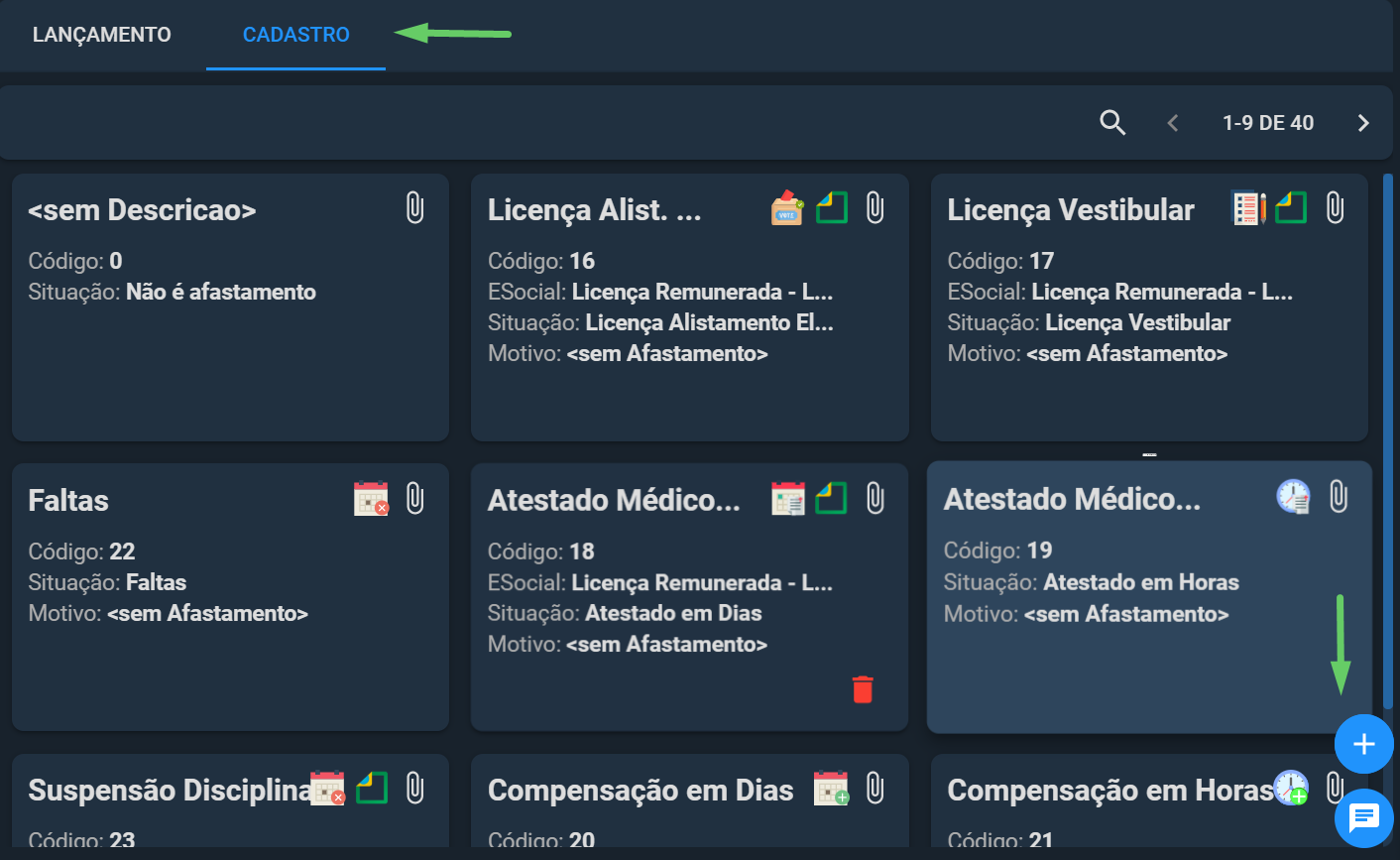The image size is (1400, 860).
Task: Click the red trash icon on Atestado Médico card
Action: pos(863,689)
